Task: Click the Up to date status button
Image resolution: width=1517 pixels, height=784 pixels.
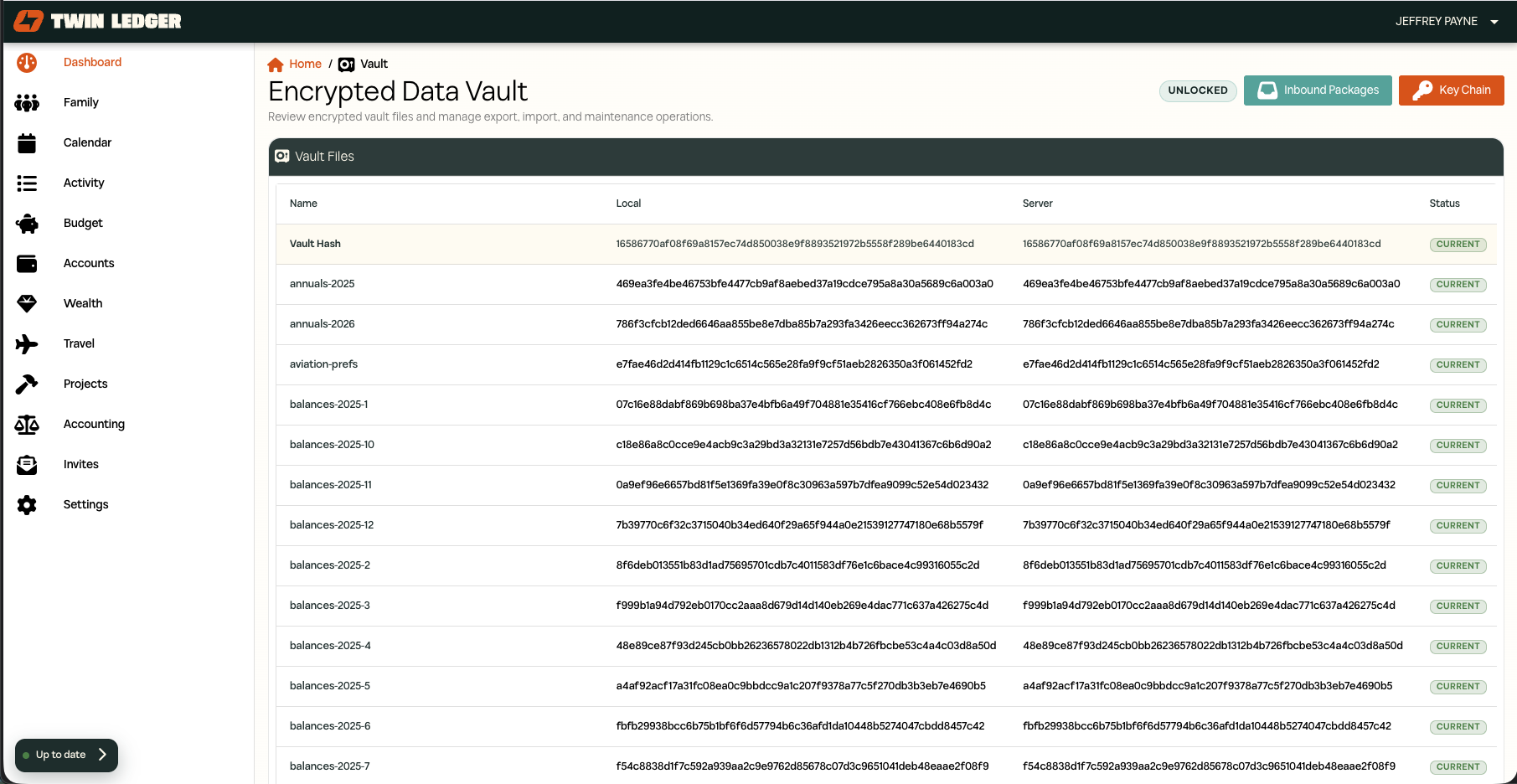Action: pos(66,755)
